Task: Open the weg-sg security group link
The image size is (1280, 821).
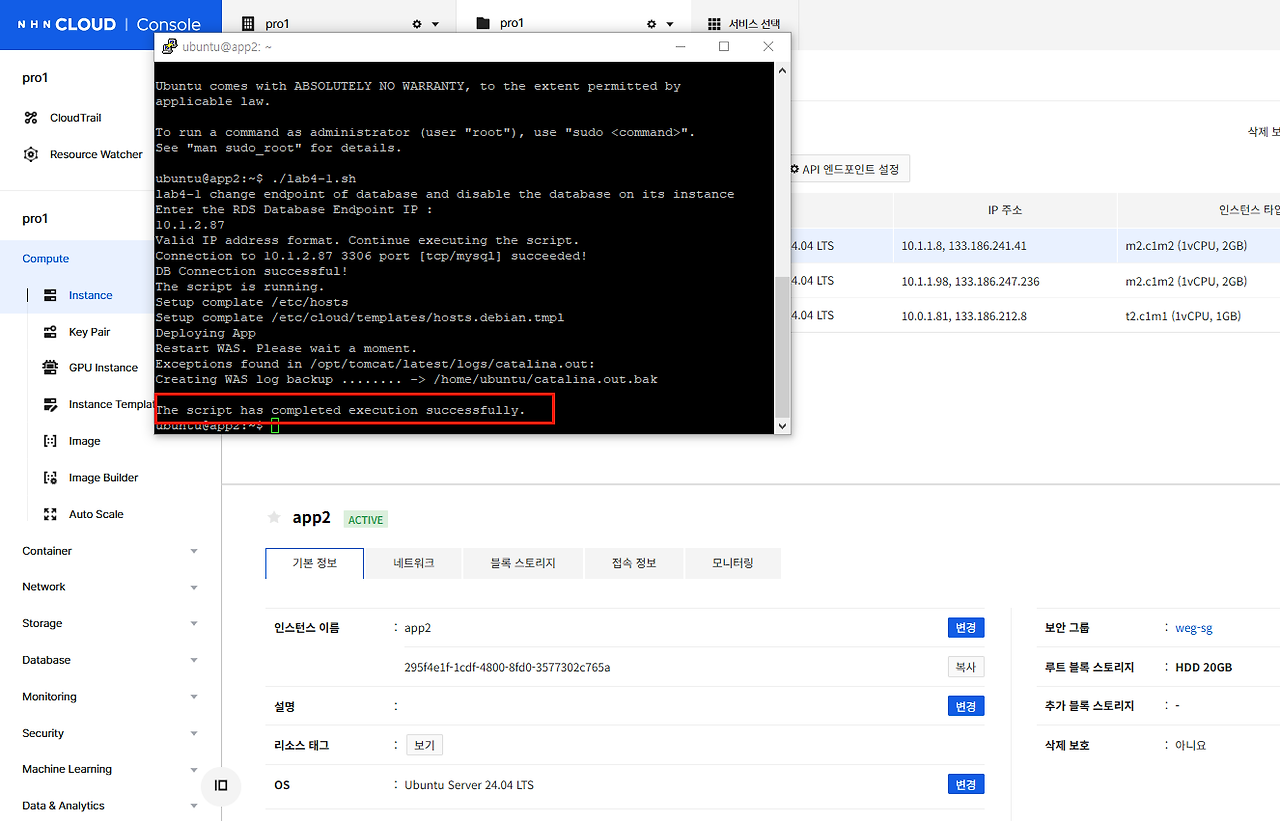Action: 1194,628
